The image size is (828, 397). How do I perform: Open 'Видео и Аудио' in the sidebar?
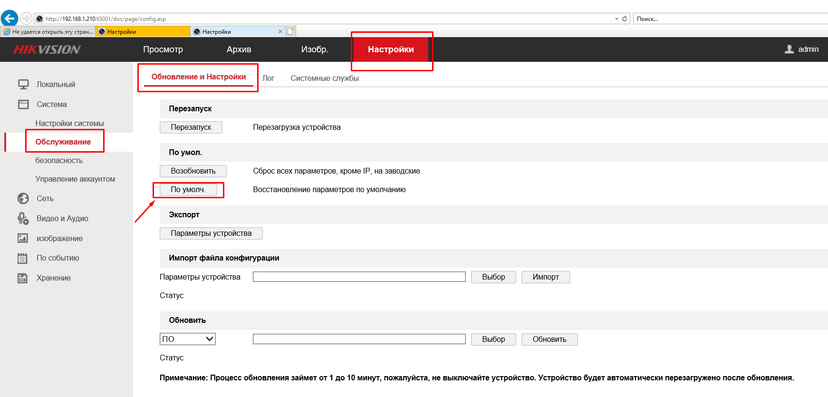(x=62, y=219)
